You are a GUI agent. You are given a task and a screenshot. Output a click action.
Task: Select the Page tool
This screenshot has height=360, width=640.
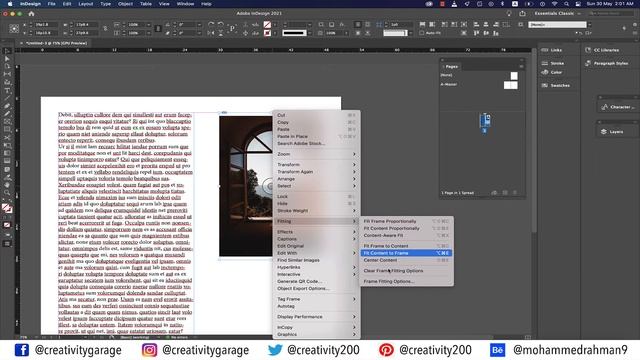[x=7, y=67]
